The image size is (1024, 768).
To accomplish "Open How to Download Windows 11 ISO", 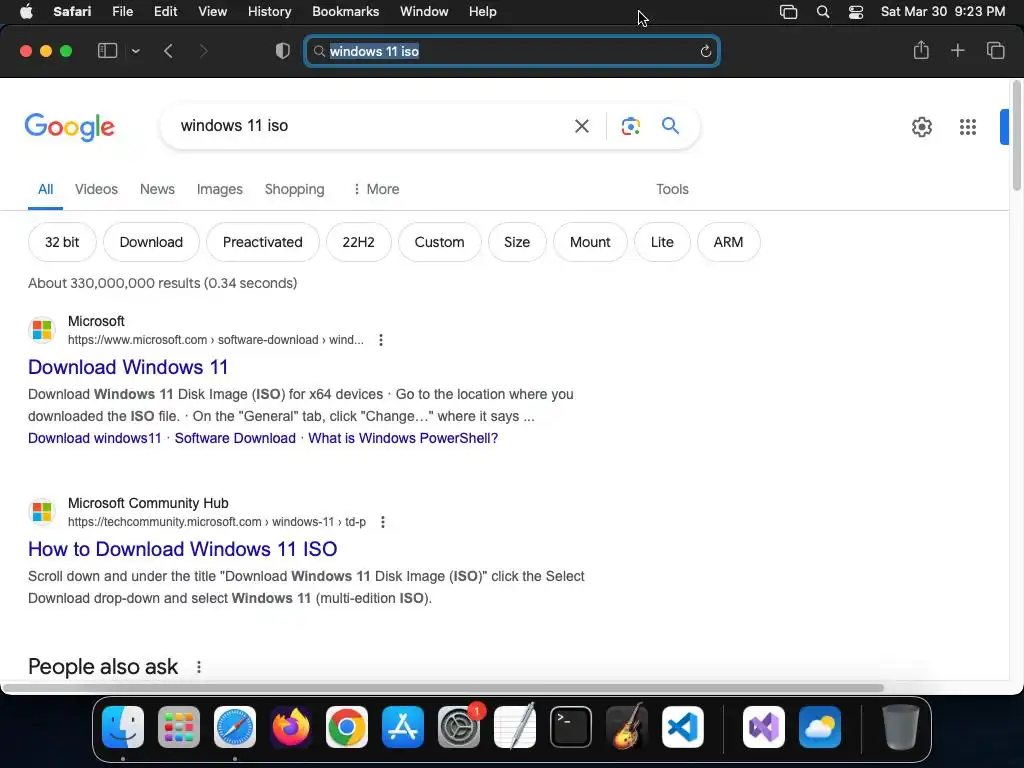I will (183, 549).
